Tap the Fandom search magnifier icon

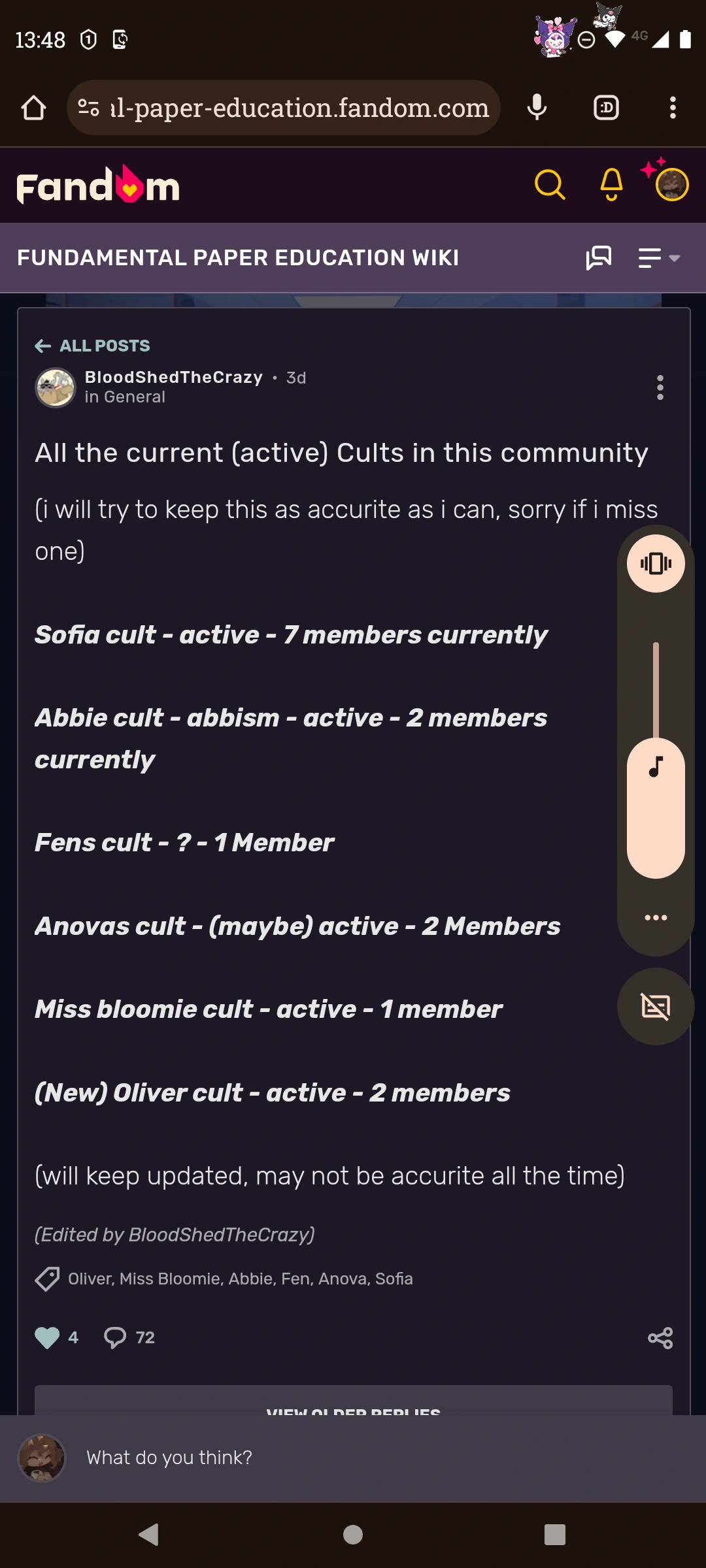pyautogui.click(x=549, y=185)
